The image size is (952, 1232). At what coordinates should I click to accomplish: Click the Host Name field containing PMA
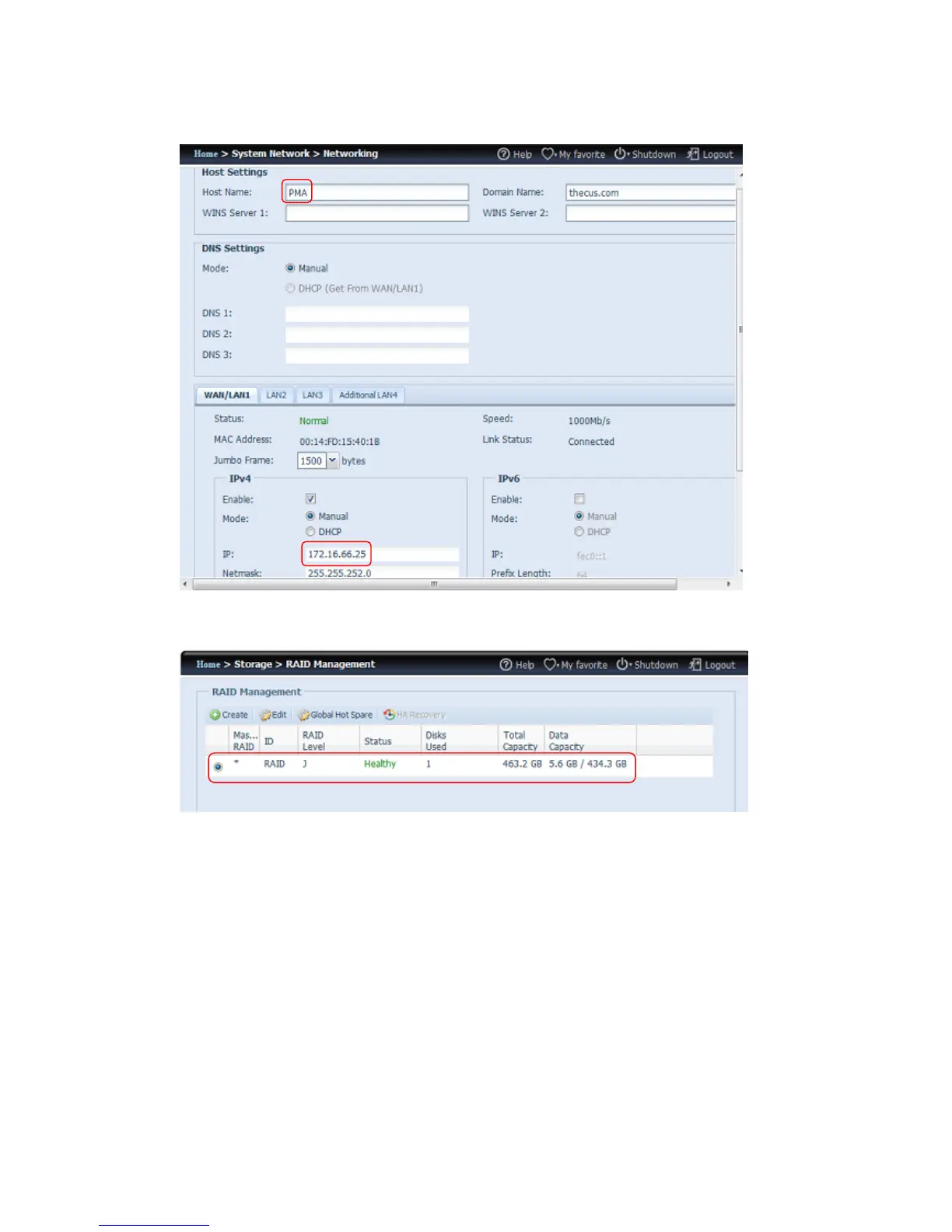pyautogui.click(x=377, y=192)
